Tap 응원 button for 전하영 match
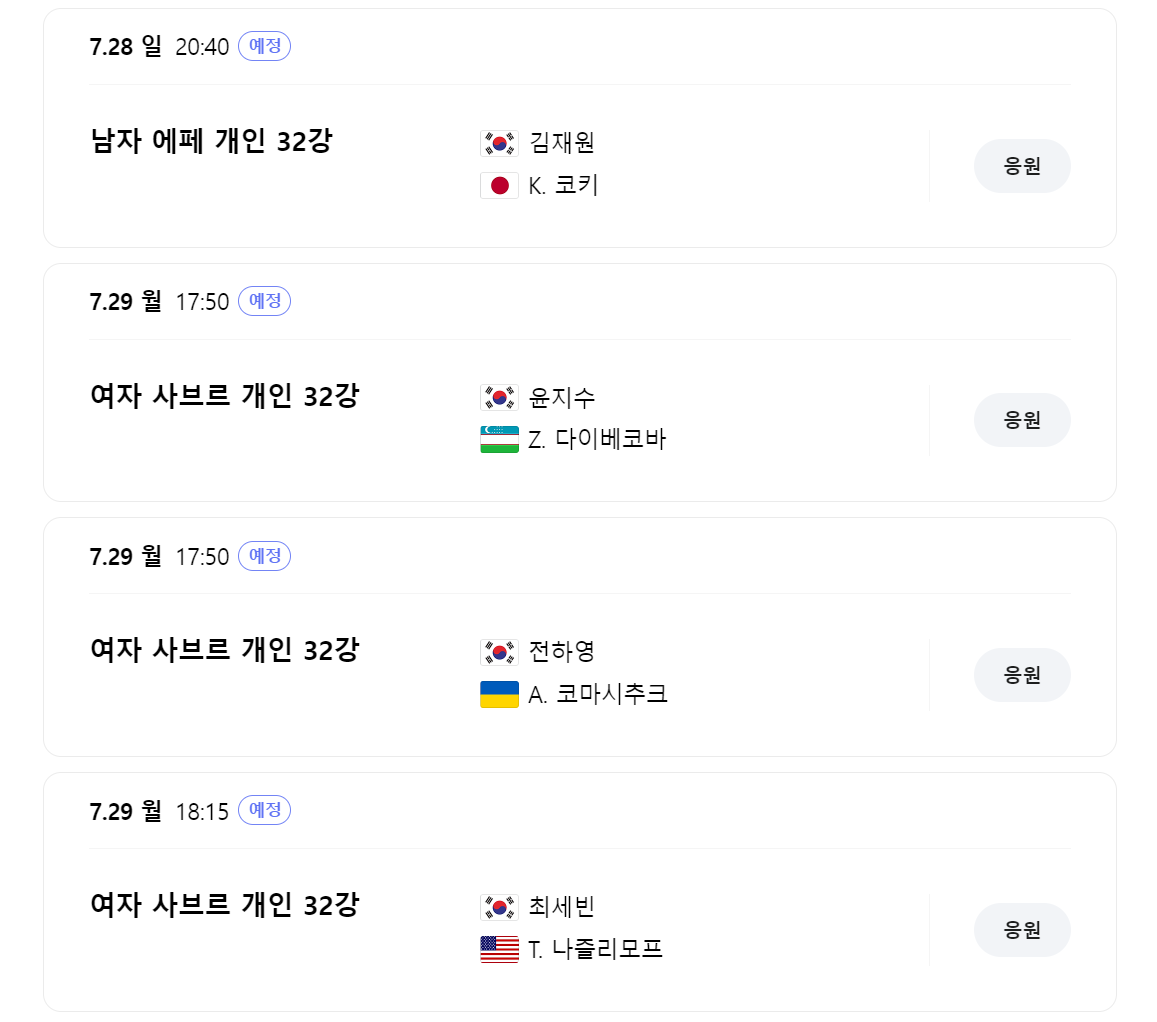 pos(1022,675)
